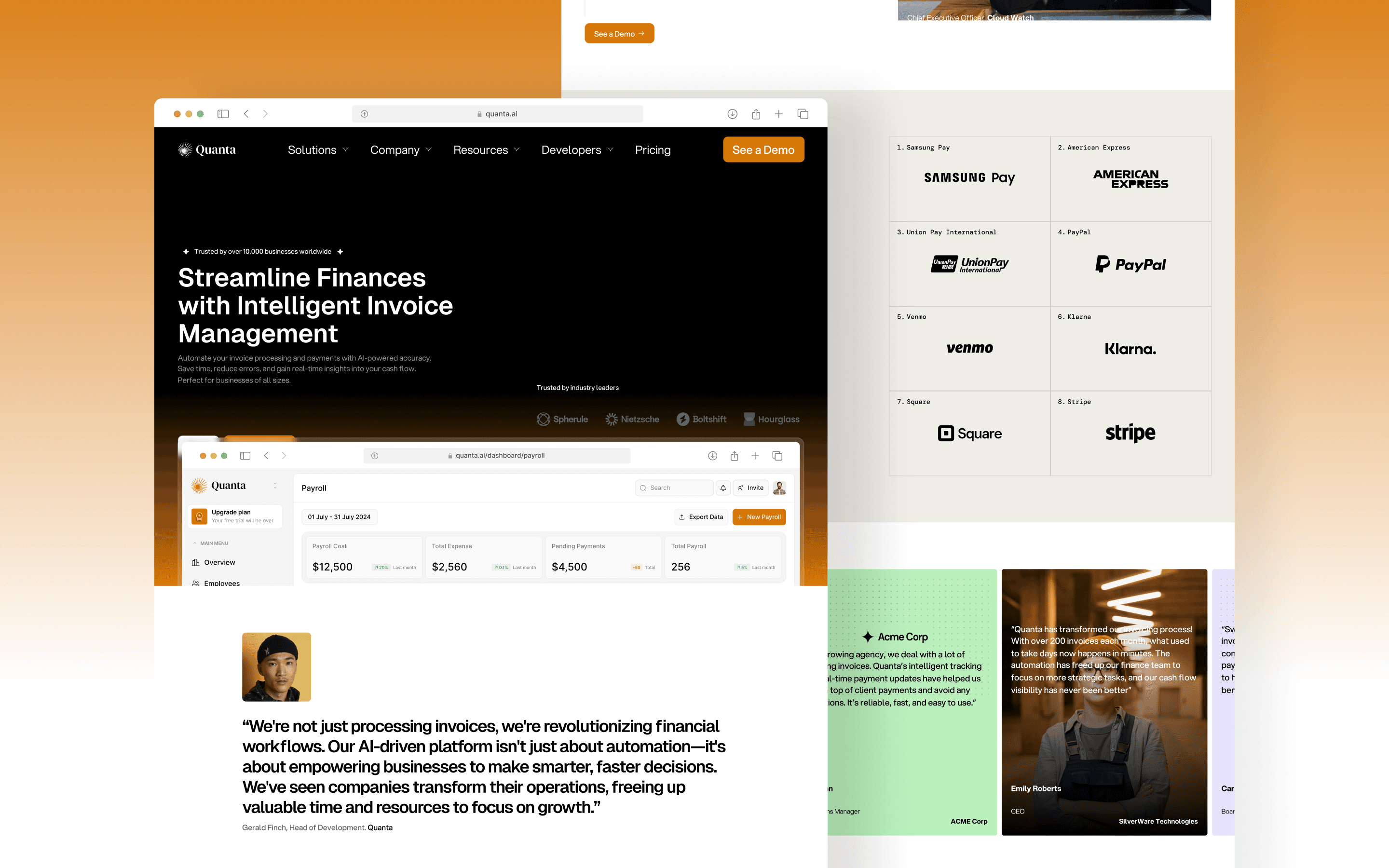The height and width of the screenshot is (868, 1389).
Task: Click Gerald Finch portrait photo
Action: click(x=277, y=667)
